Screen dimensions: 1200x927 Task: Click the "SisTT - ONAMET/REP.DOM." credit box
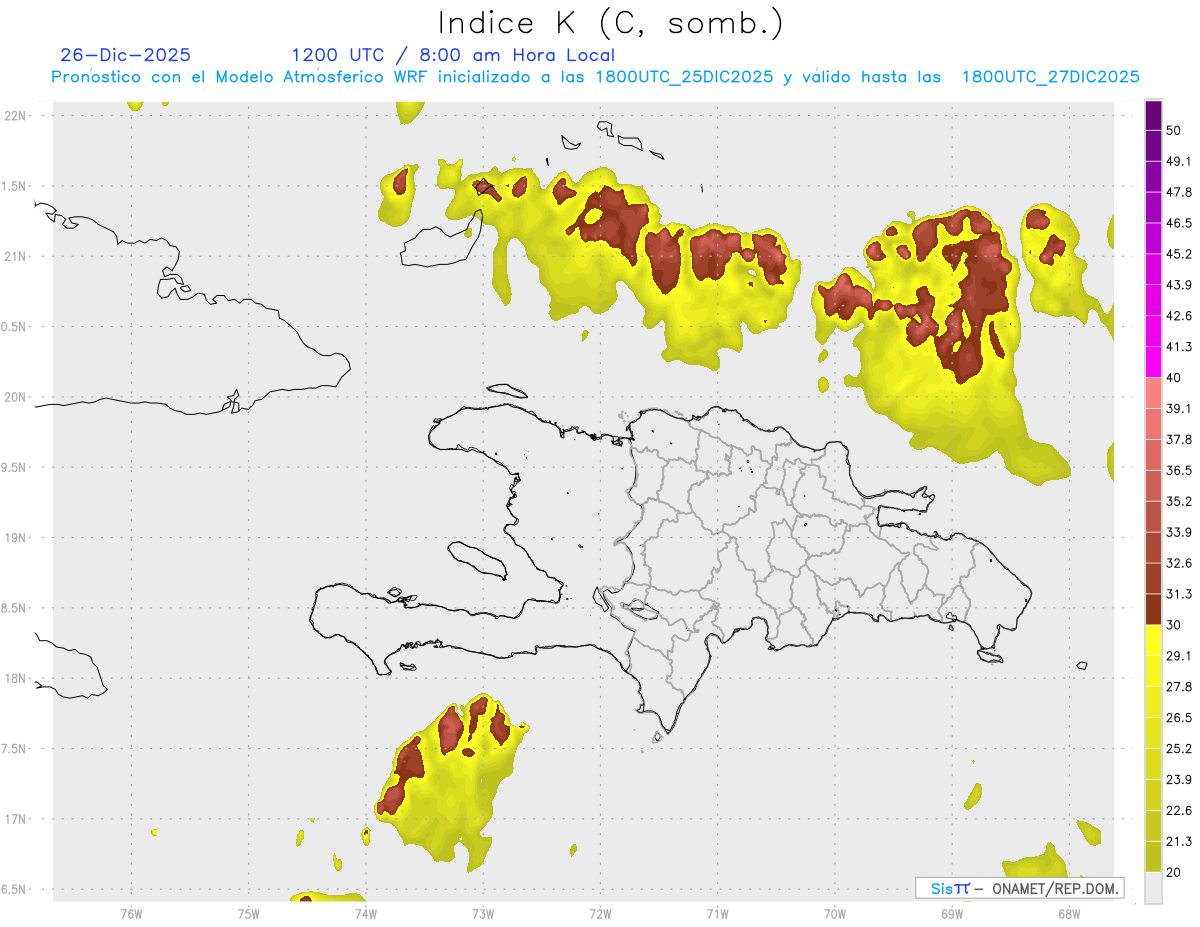1019,888
